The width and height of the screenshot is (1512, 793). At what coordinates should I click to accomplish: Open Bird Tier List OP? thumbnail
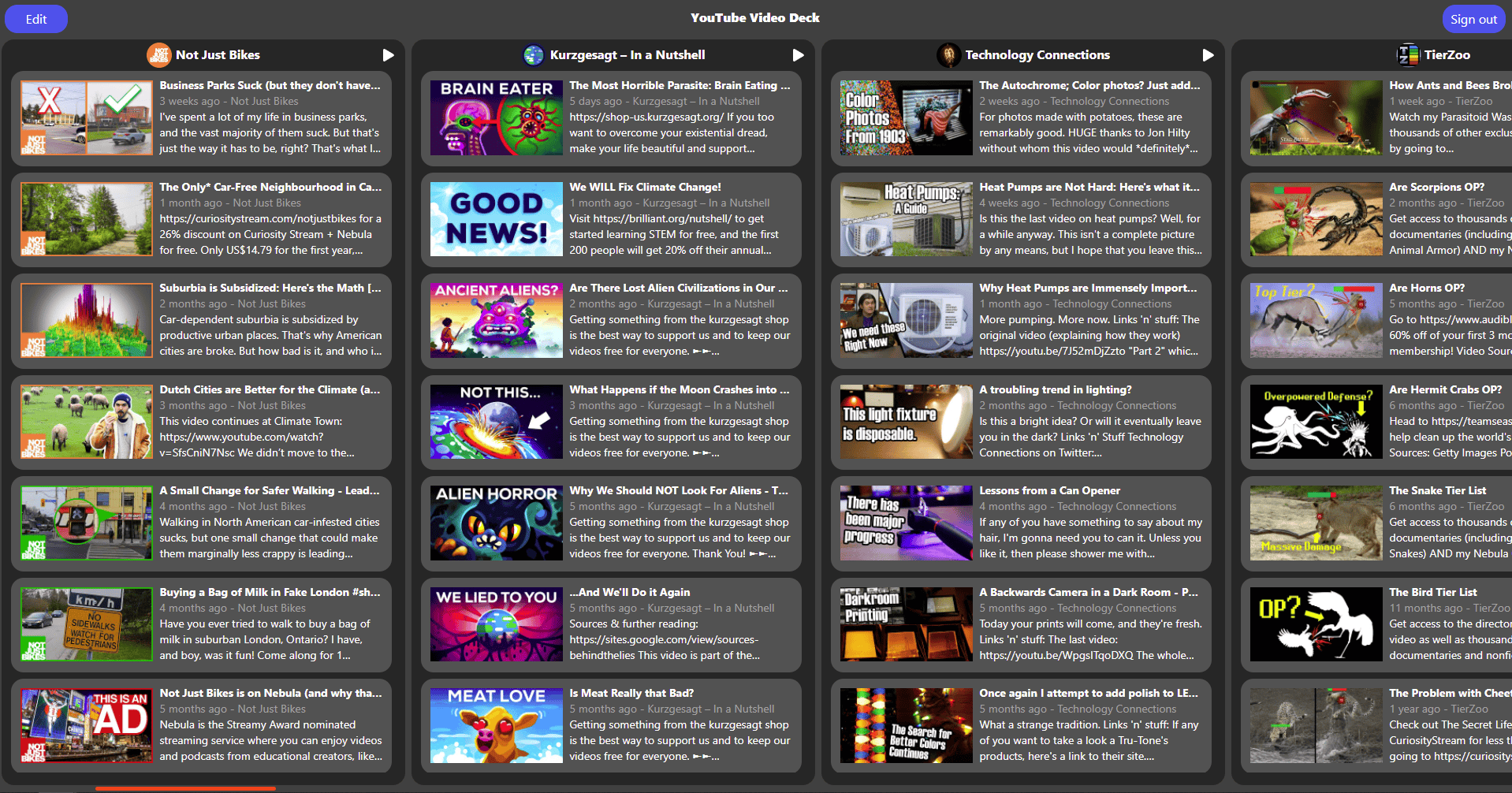coord(1316,624)
